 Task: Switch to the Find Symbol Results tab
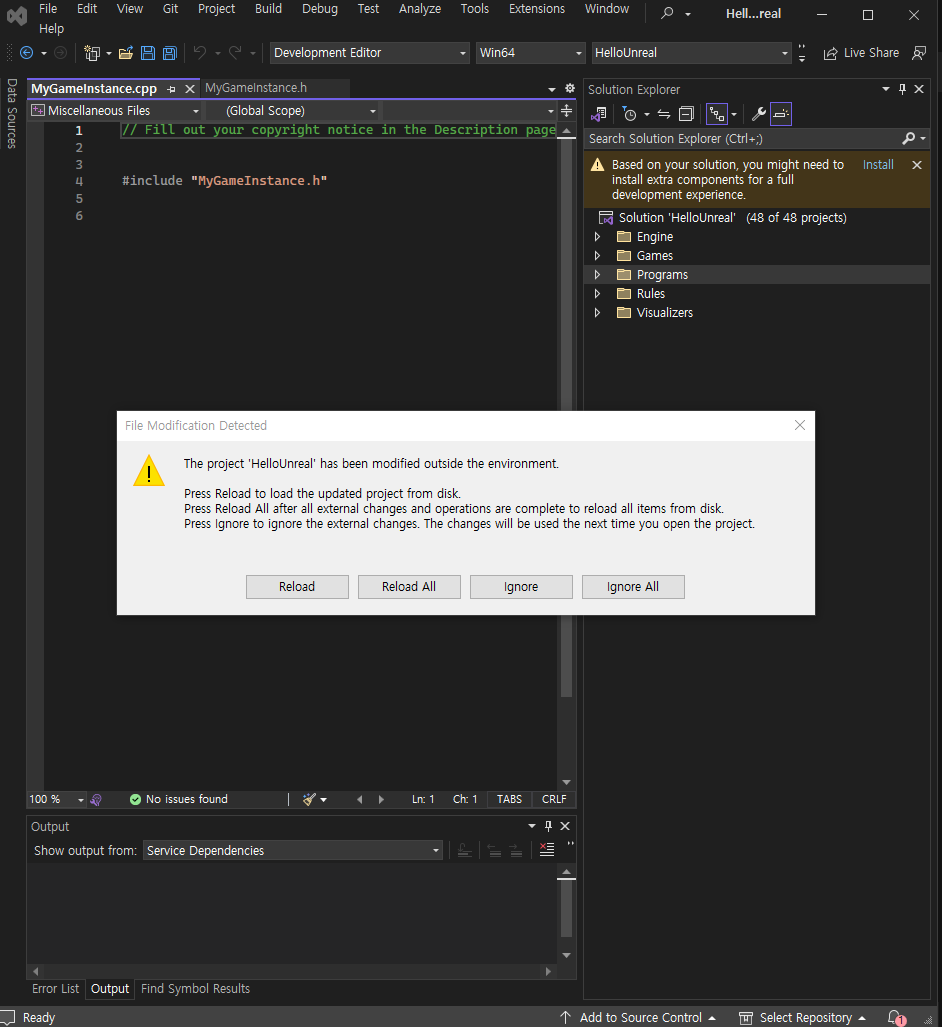(x=195, y=988)
